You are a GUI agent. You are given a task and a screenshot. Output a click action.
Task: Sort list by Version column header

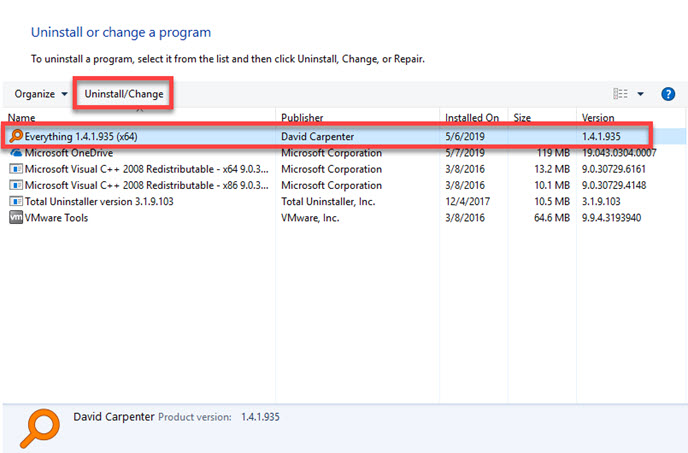point(598,118)
